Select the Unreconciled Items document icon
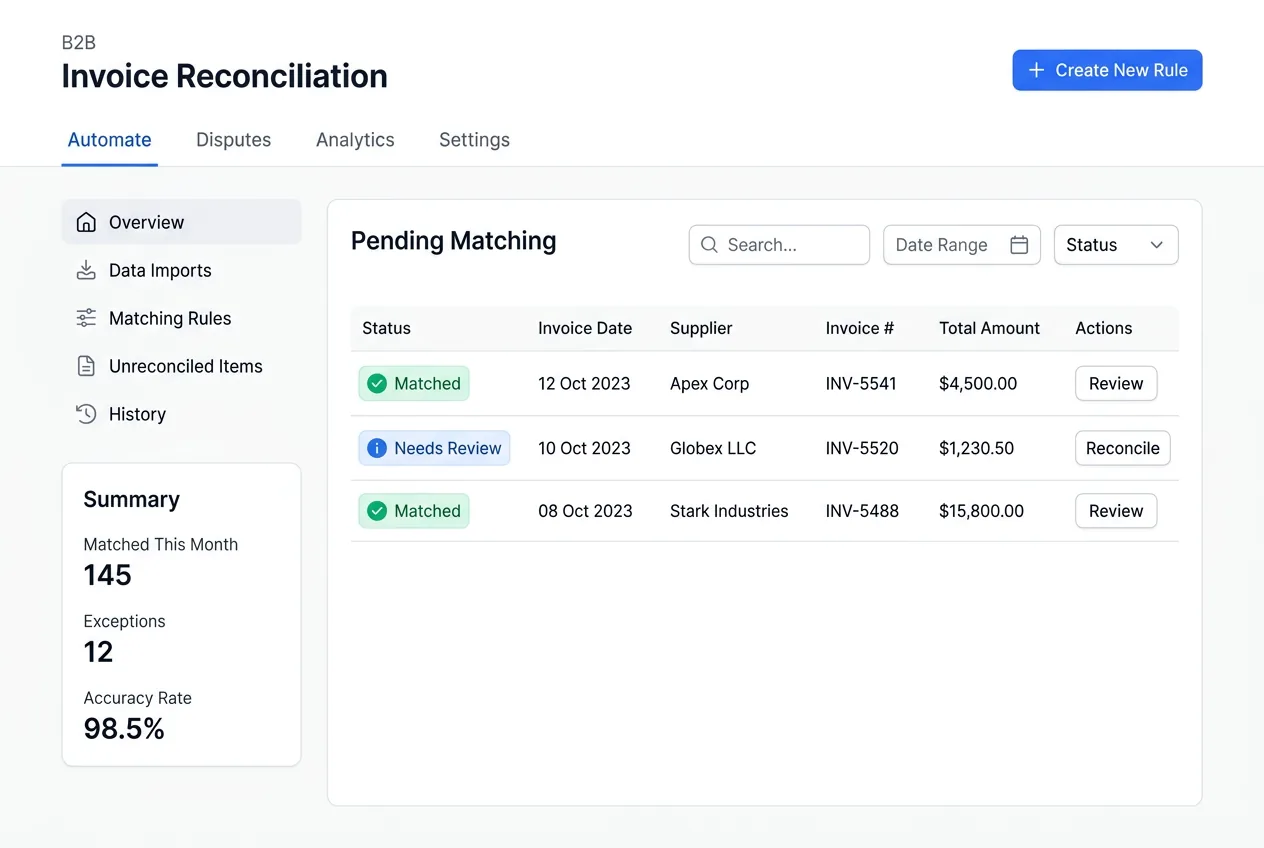 click(88, 366)
